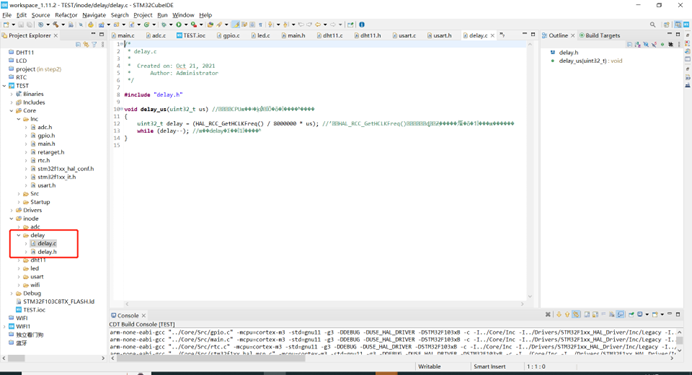Close the Outline view tab
The width and height of the screenshot is (692, 375).
[x=572, y=35]
